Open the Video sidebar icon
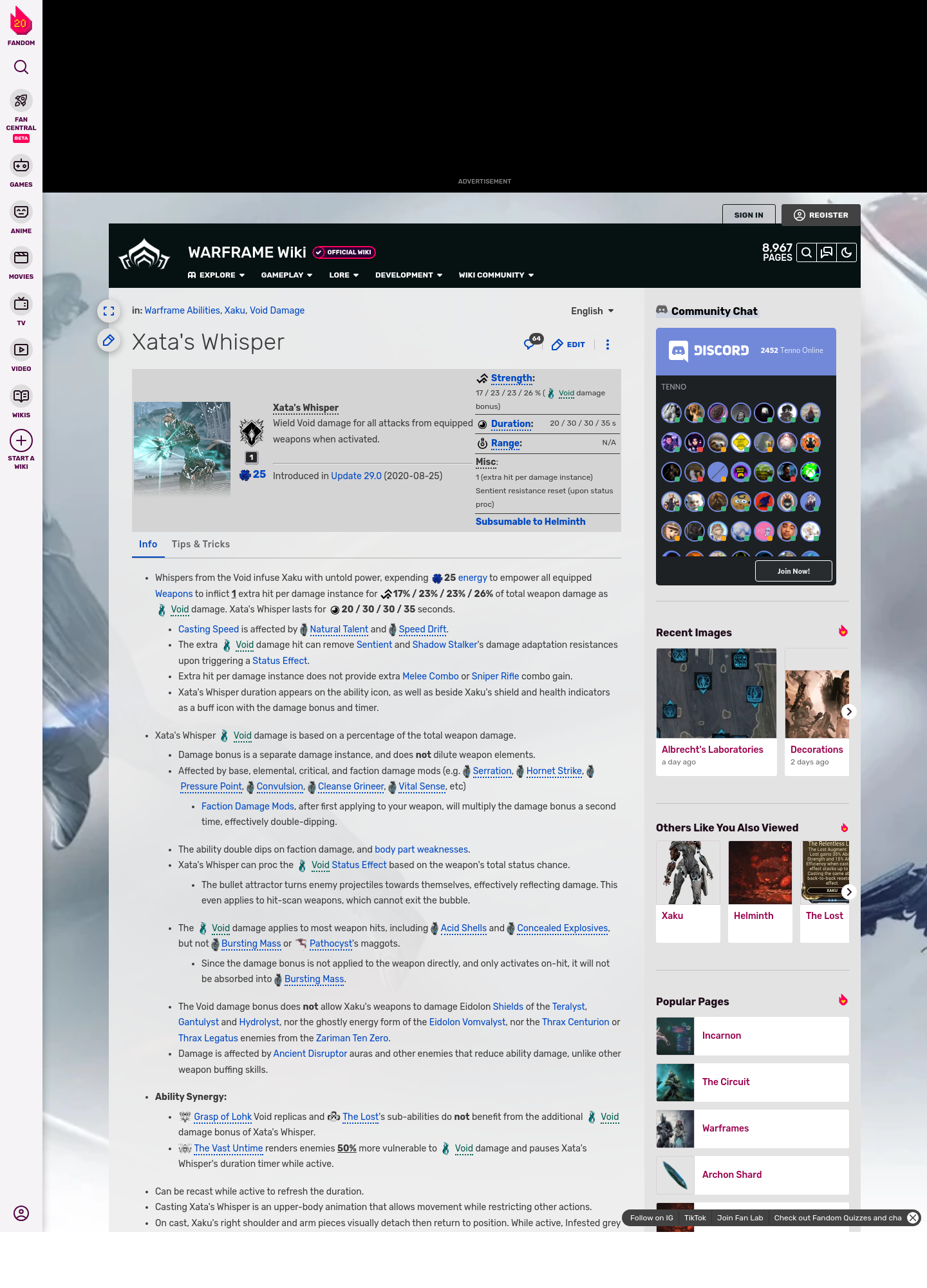Image resolution: width=927 pixels, height=1288 pixels. pos(21,350)
